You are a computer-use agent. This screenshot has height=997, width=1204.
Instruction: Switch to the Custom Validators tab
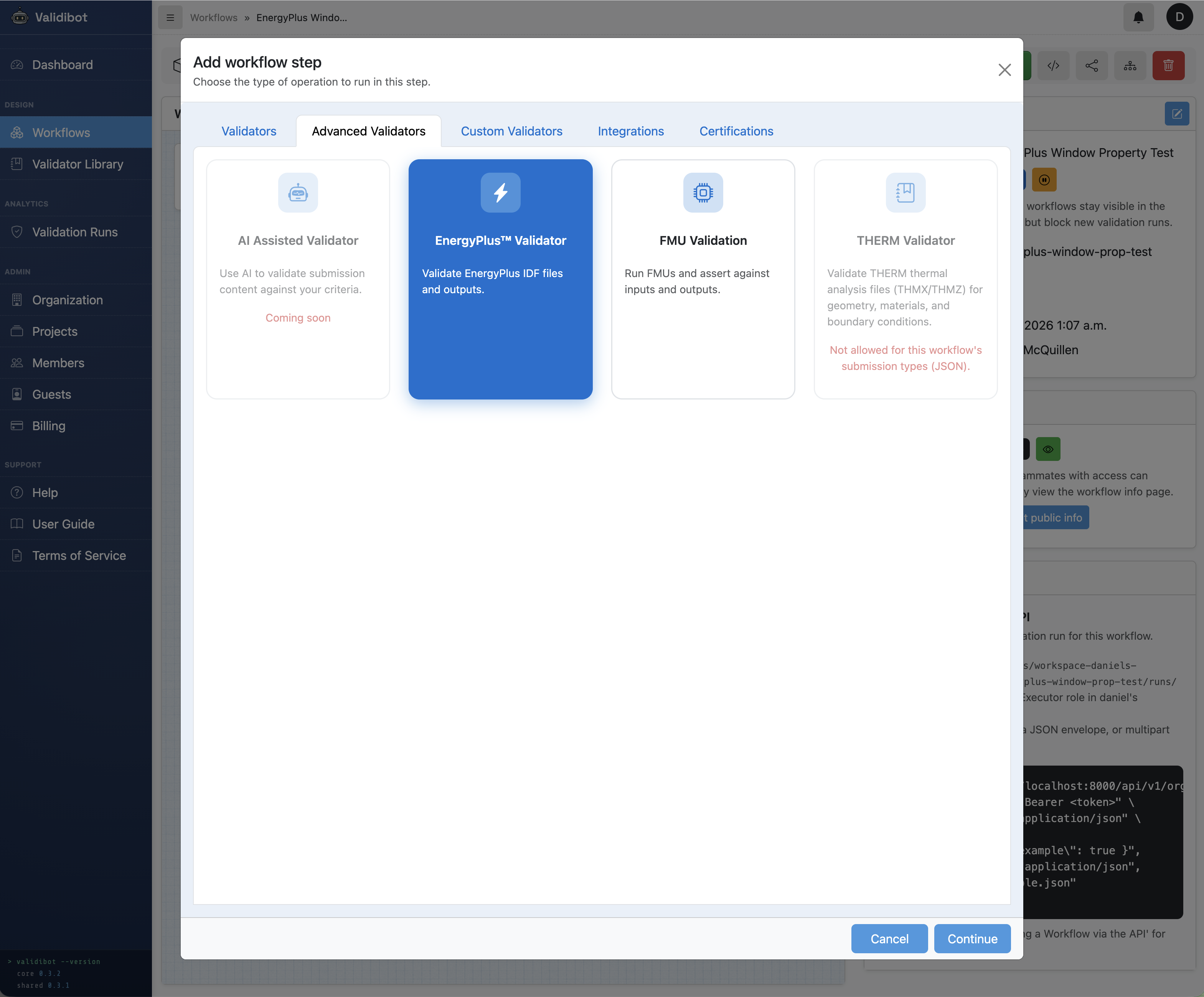(511, 131)
